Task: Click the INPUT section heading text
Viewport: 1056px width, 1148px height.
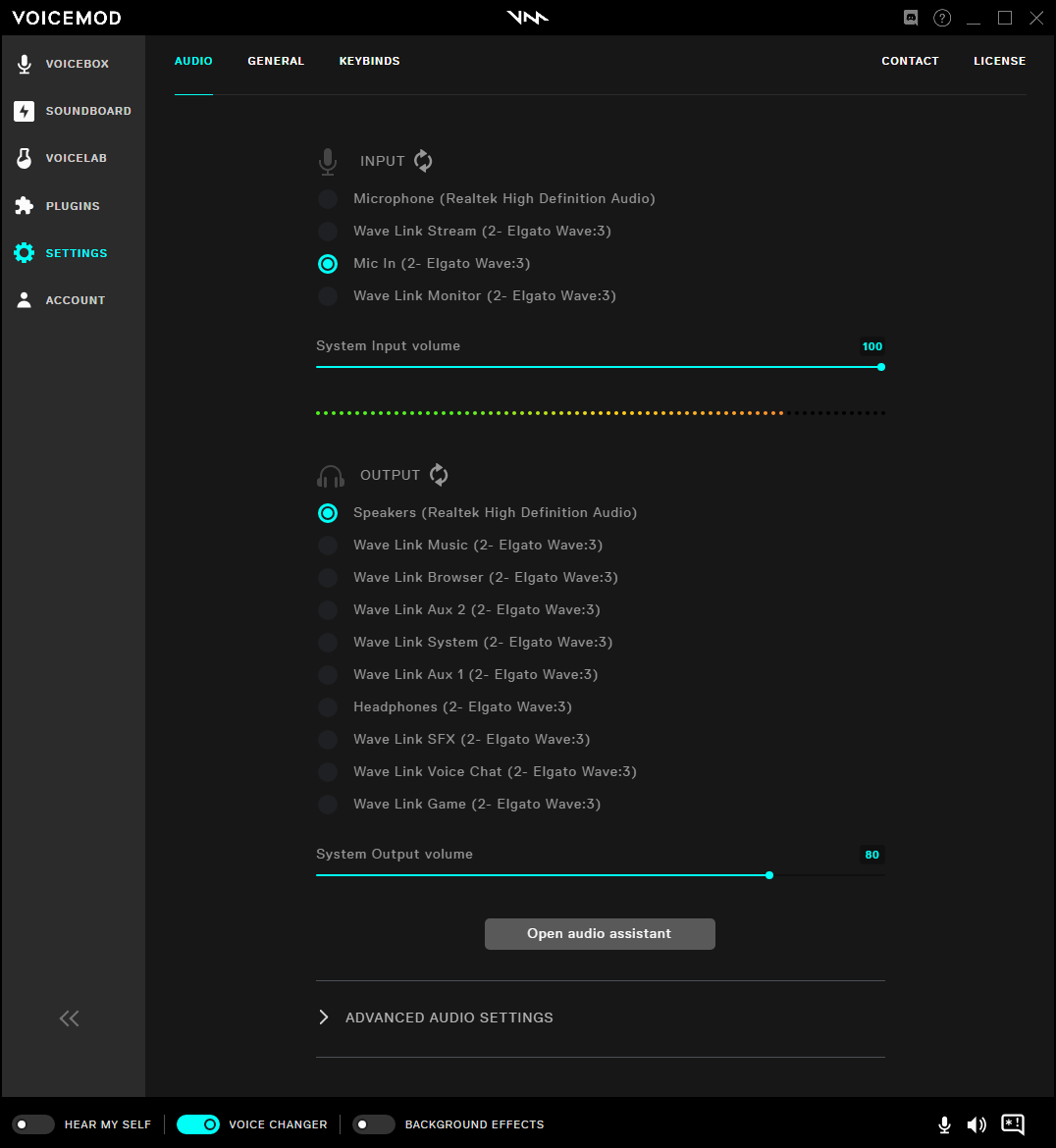Action: click(x=383, y=161)
